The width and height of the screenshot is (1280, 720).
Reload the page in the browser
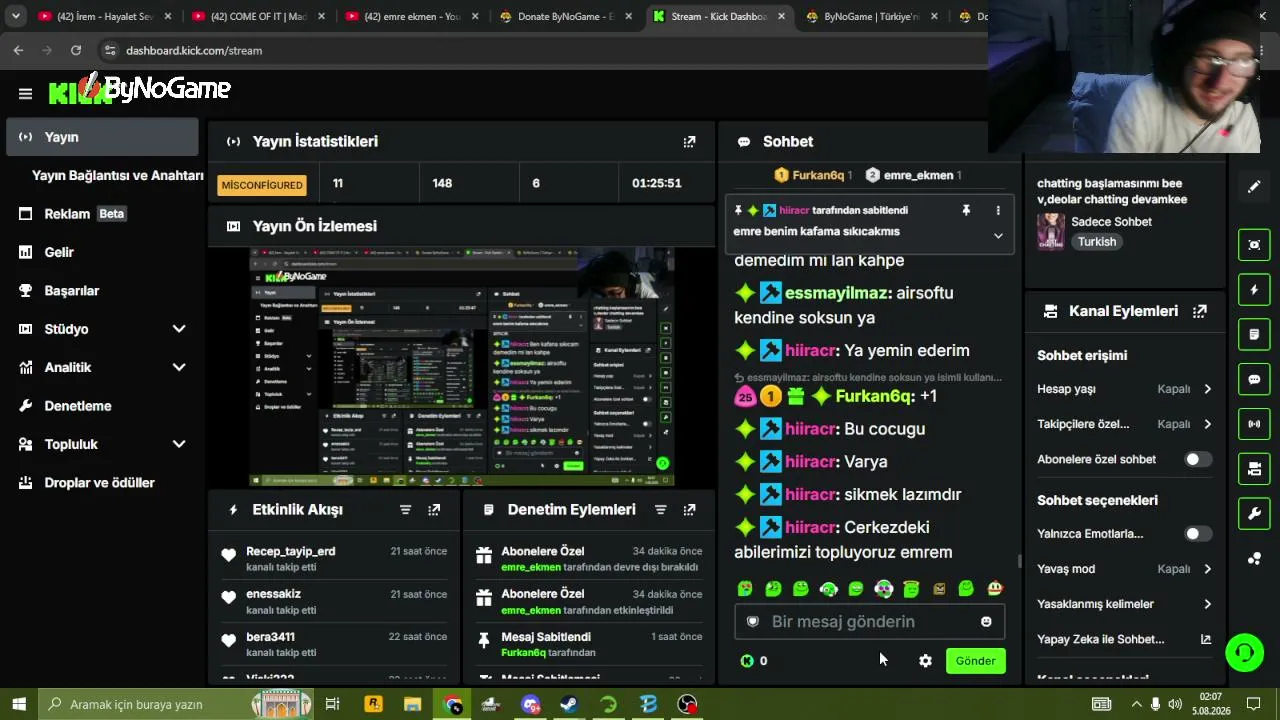76,50
